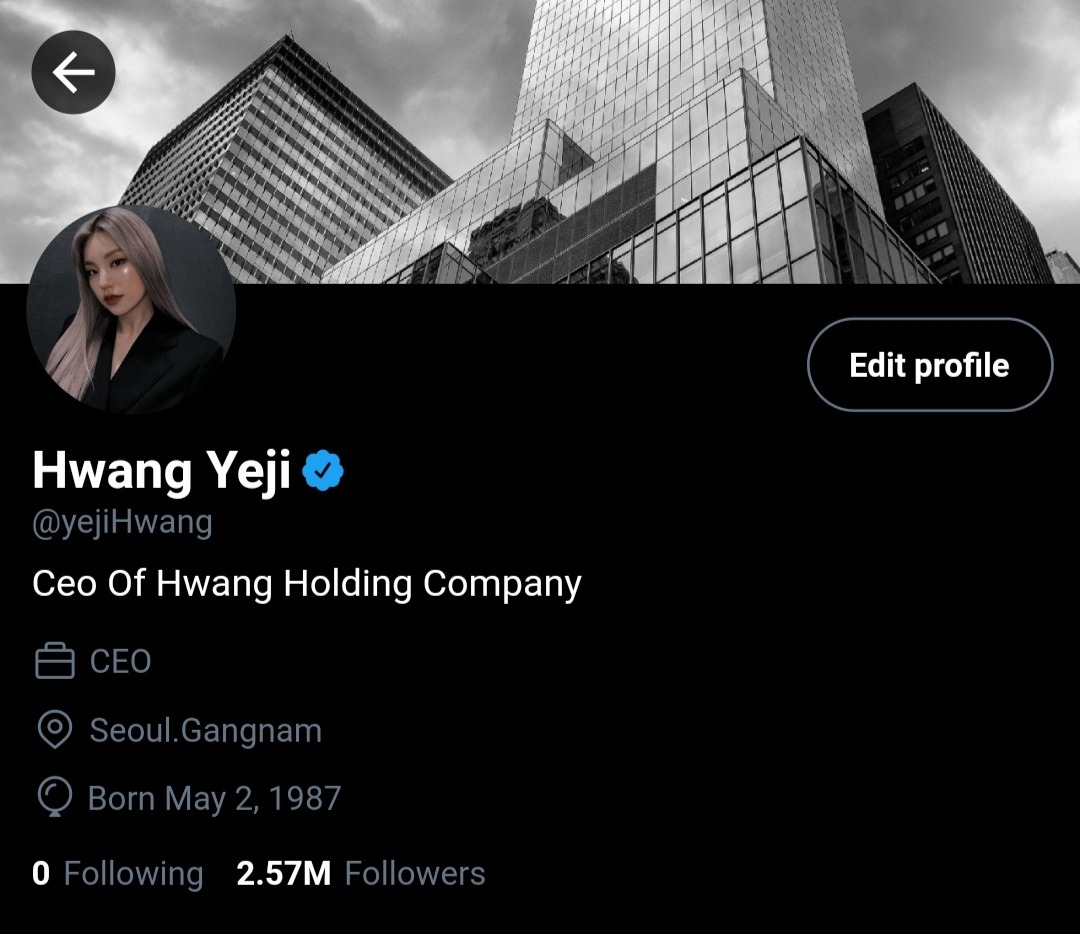Open the Following list

tap(134, 873)
